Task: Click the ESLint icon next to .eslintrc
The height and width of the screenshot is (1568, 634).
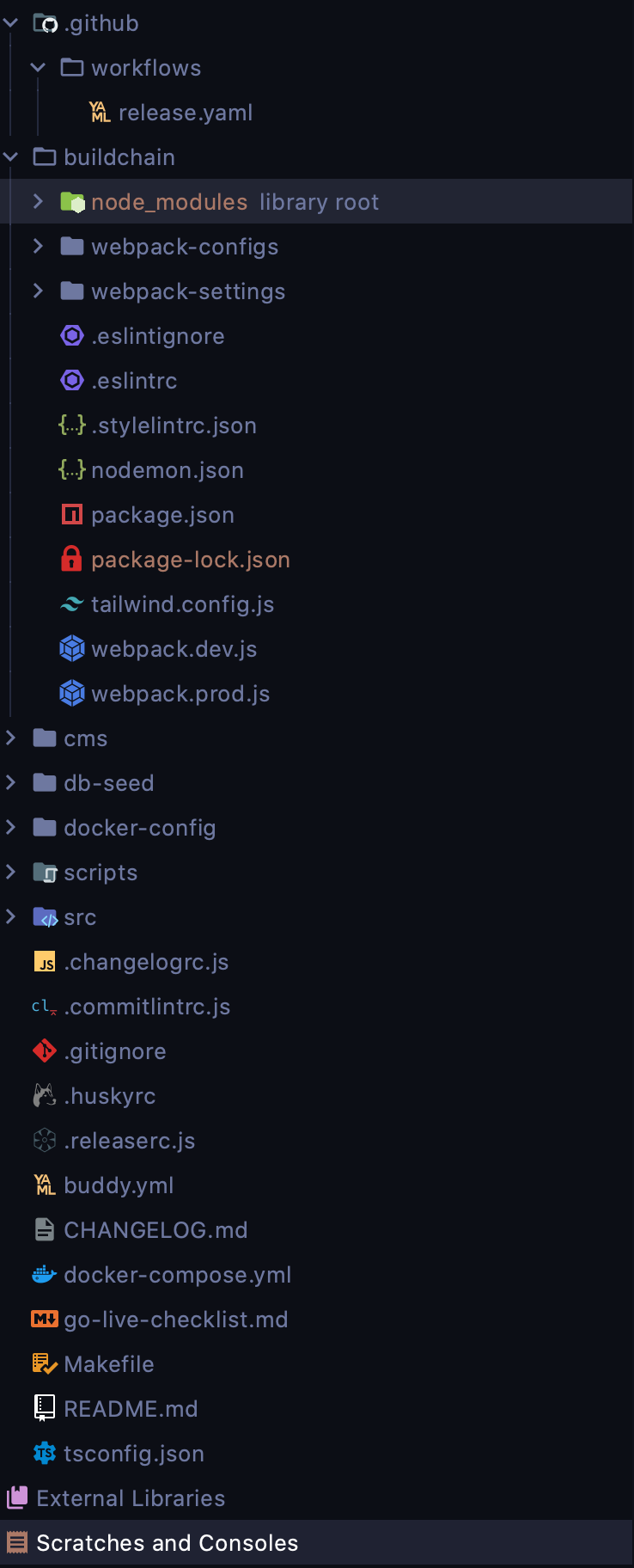Action: 72,380
